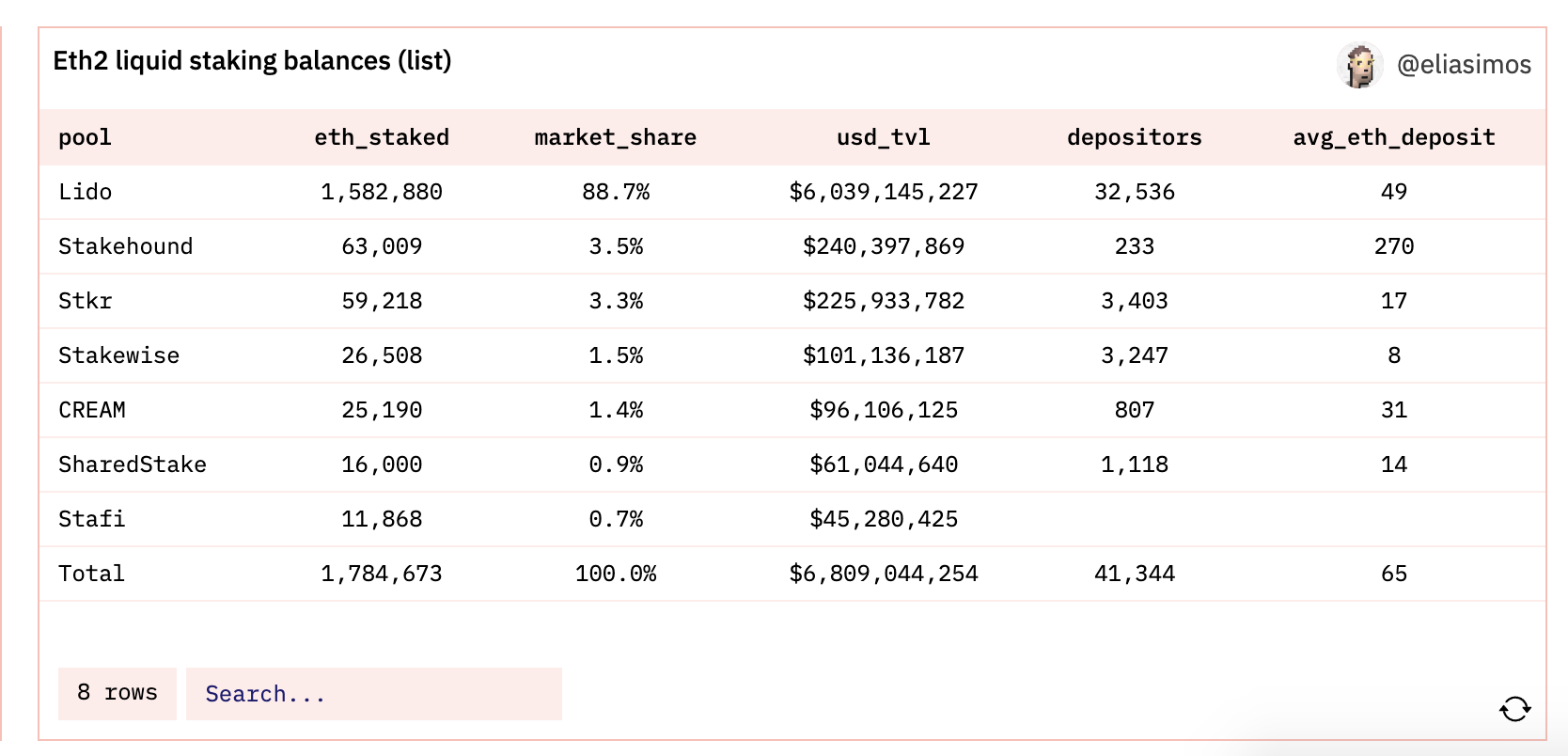This screenshot has width=1568, height=756.
Task: Click Stakewise's depositors count 3,247
Action: [x=1135, y=355]
